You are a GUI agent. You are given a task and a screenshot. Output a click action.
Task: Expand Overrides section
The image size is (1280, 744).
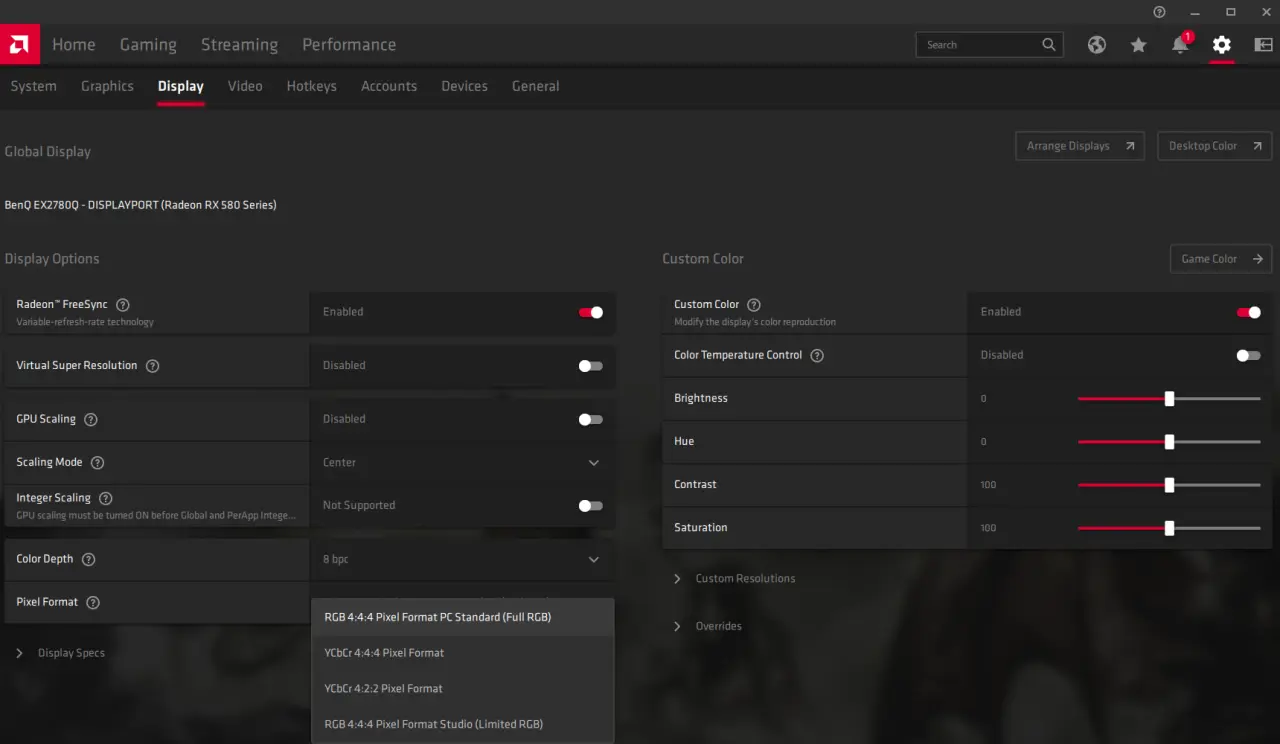click(708, 626)
